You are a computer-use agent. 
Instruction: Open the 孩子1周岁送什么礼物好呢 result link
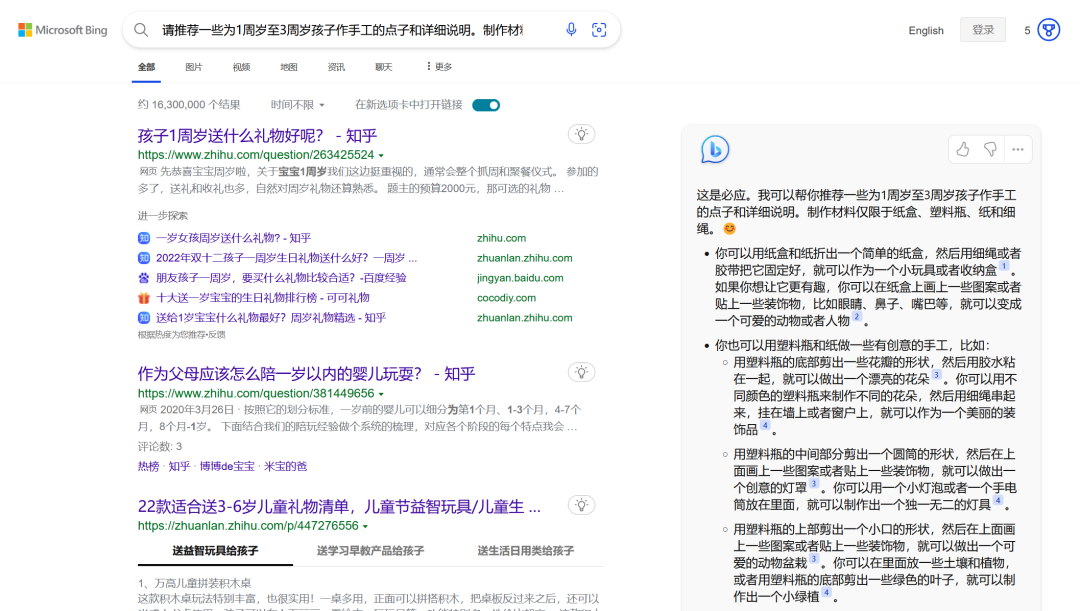[x=257, y=135]
